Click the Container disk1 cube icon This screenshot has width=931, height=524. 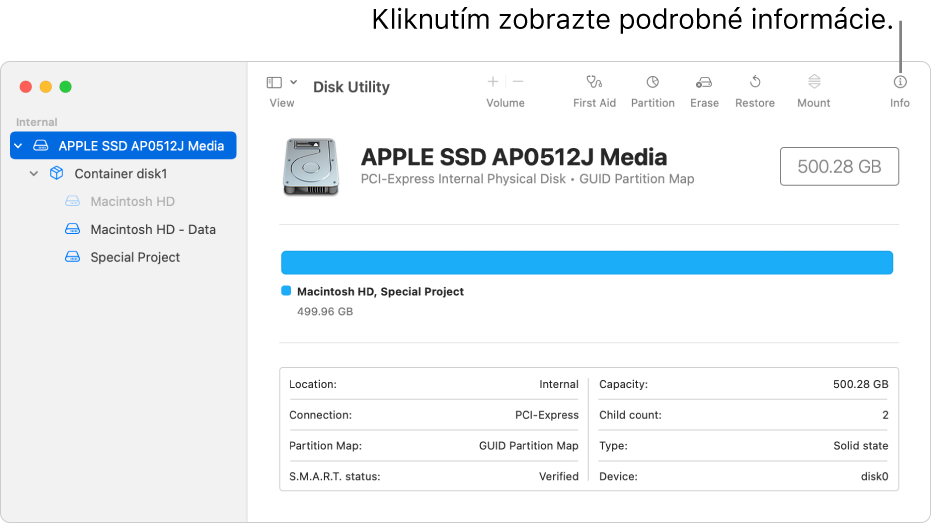click(x=56, y=173)
